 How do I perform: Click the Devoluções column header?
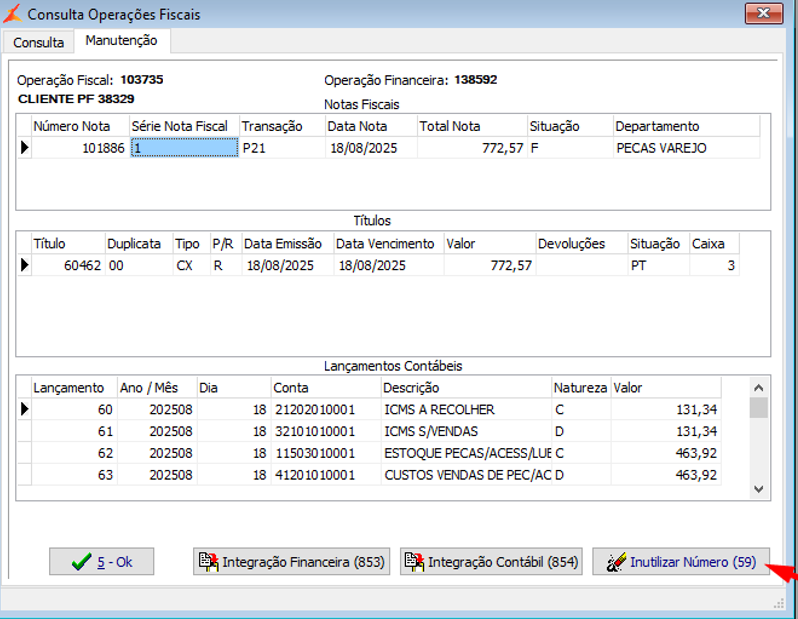[582, 244]
